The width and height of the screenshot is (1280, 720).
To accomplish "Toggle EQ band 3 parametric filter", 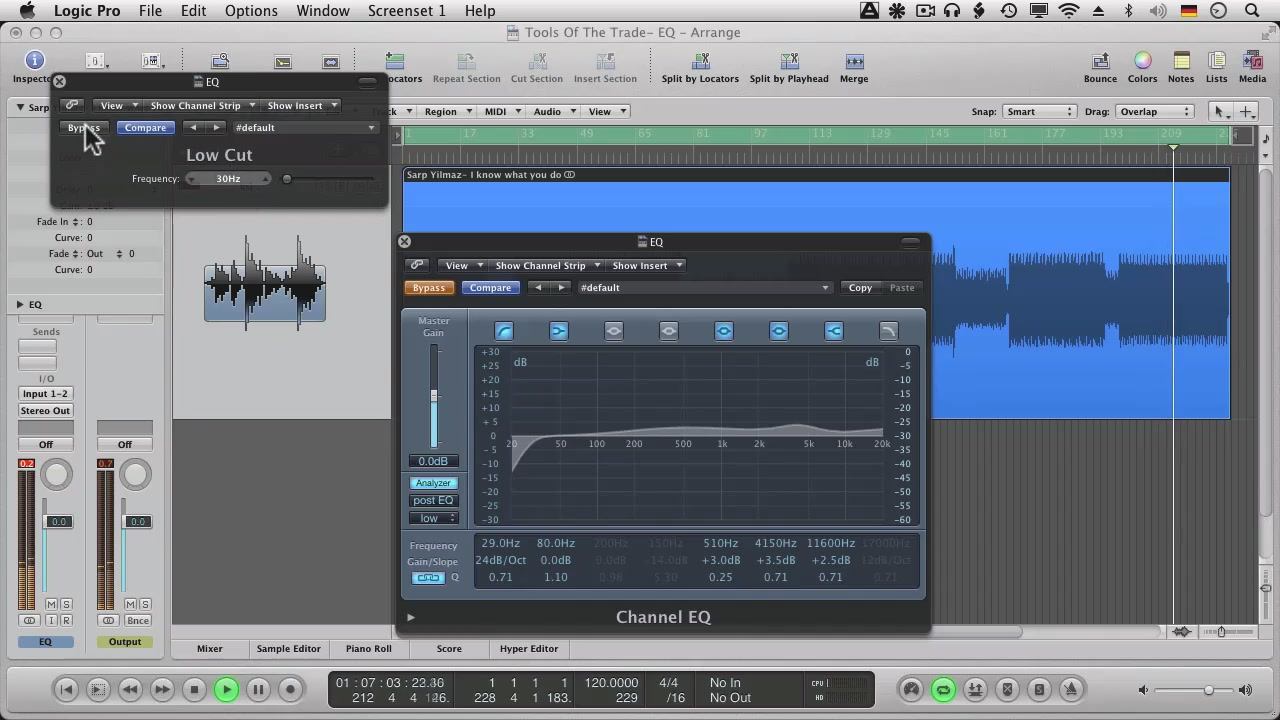I will (614, 331).
